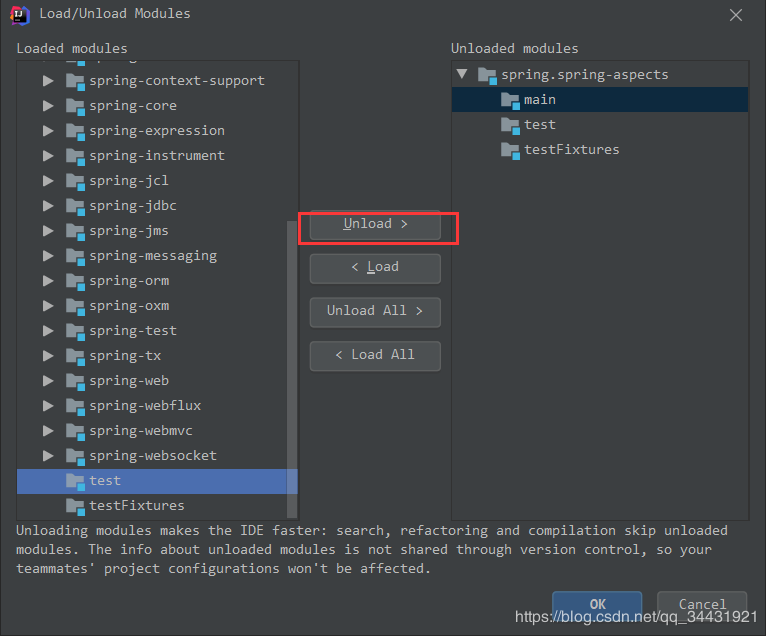This screenshot has height=636, width=766.
Task: Click the unloaded main module folder icon
Action: 511,101
